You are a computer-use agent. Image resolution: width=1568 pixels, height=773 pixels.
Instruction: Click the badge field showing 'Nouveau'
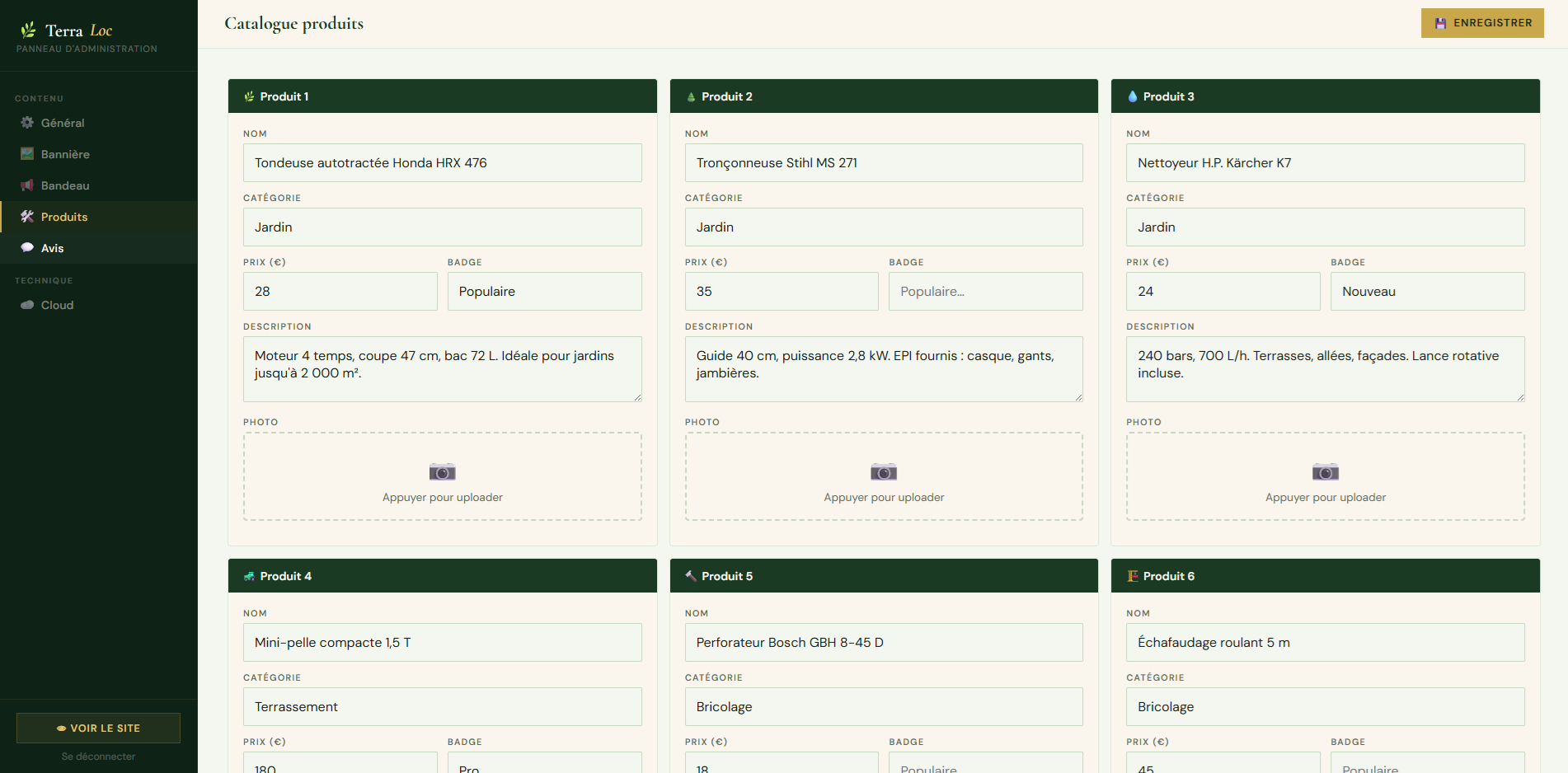(x=1428, y=292)
